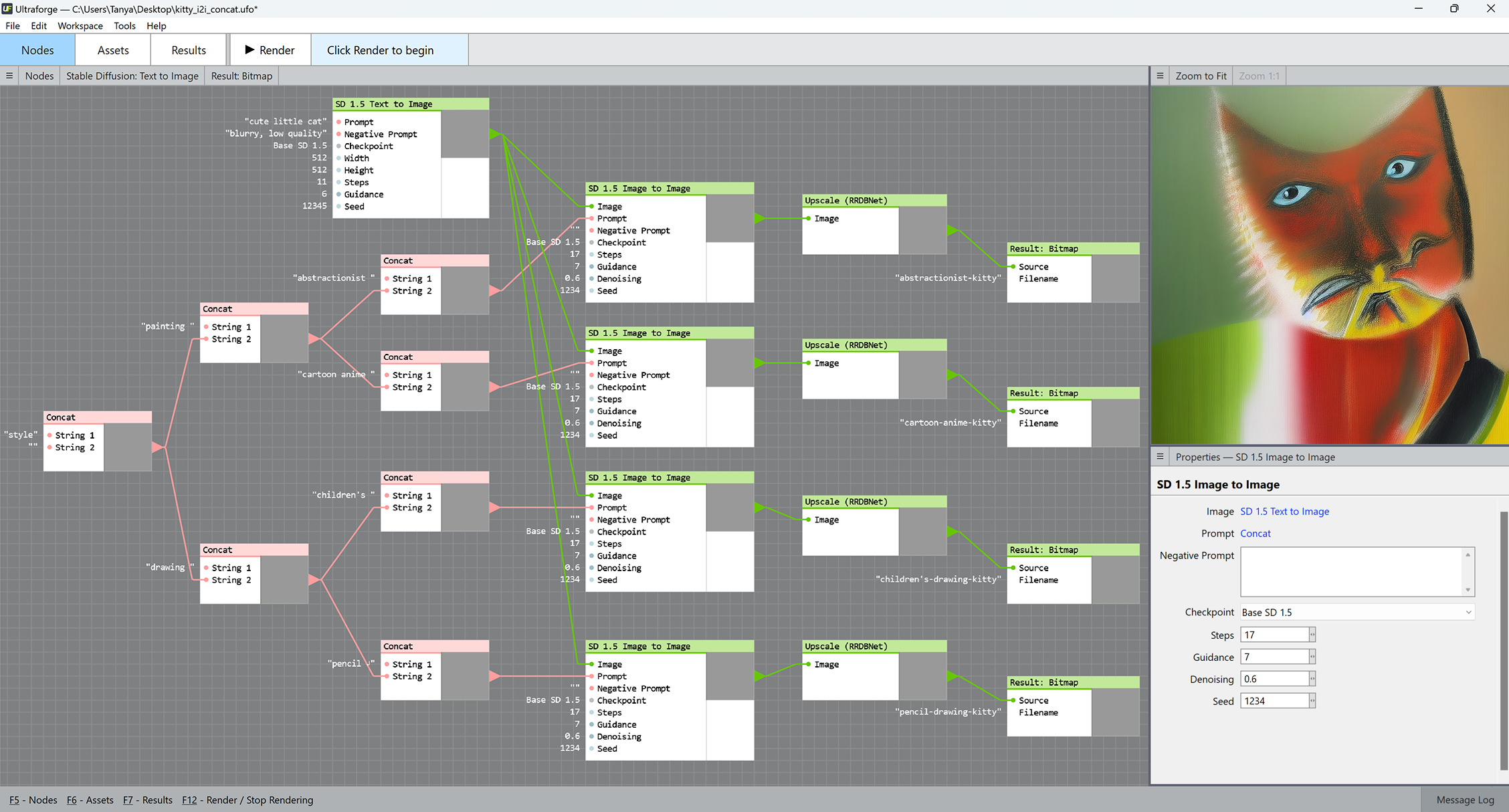This screenshot has width=1509, height=812.
Task: Open the Workspace menu
Action: tap(80, 25)
